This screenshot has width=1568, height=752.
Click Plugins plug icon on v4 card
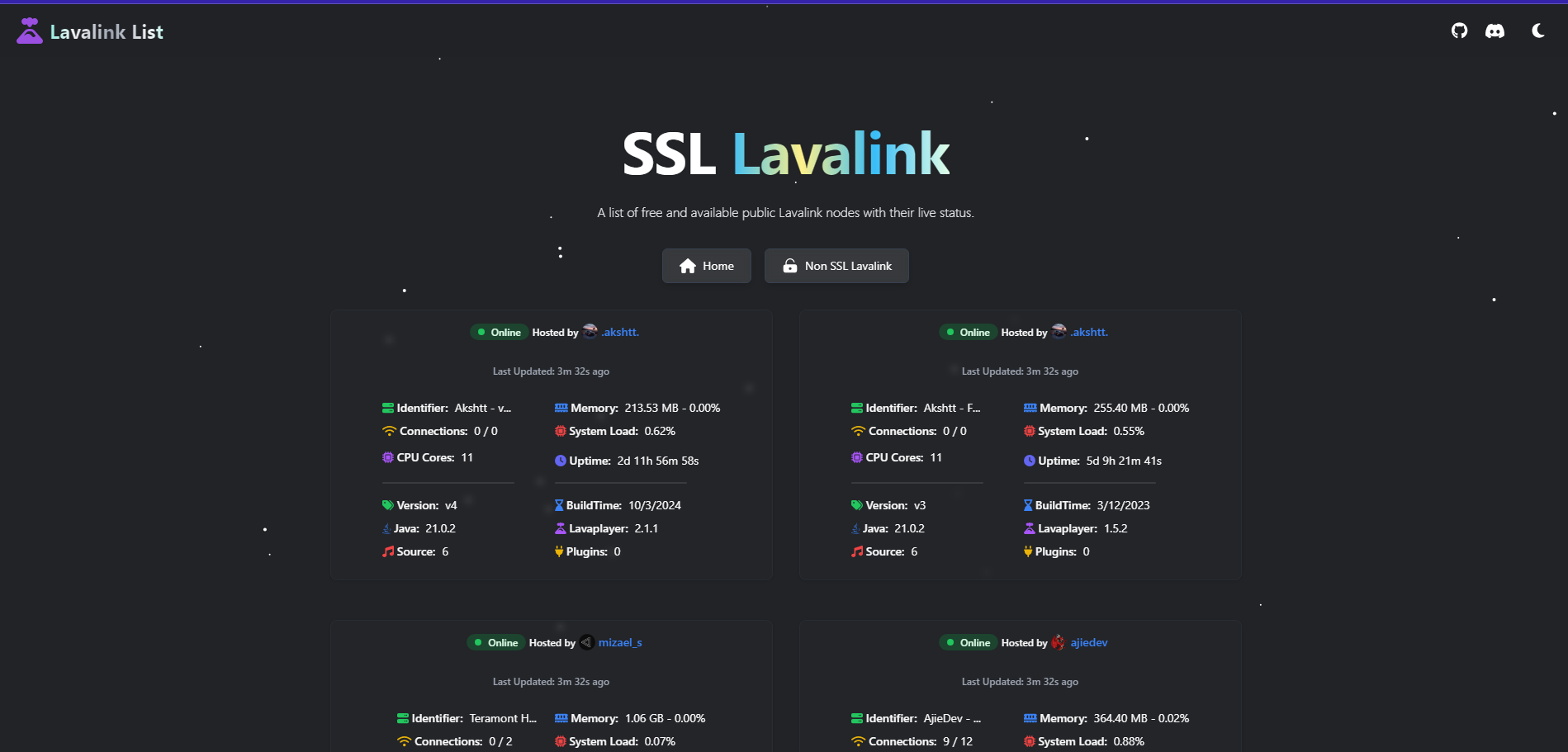[559, 551]
